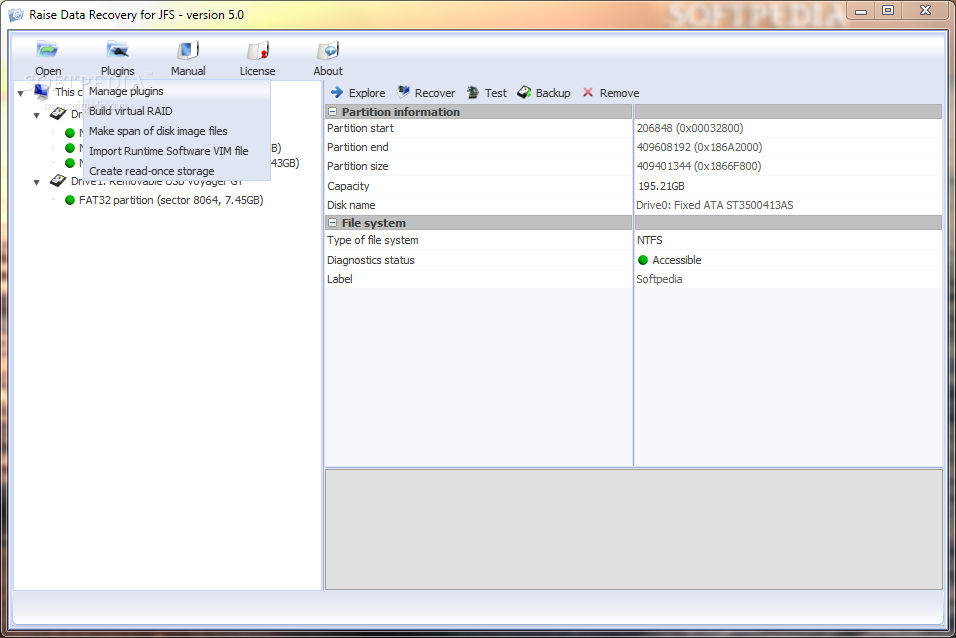The height and width of the screenshot is (638, 956).
Task: Choose Make span of disk image files
Action: pos(177,131)
